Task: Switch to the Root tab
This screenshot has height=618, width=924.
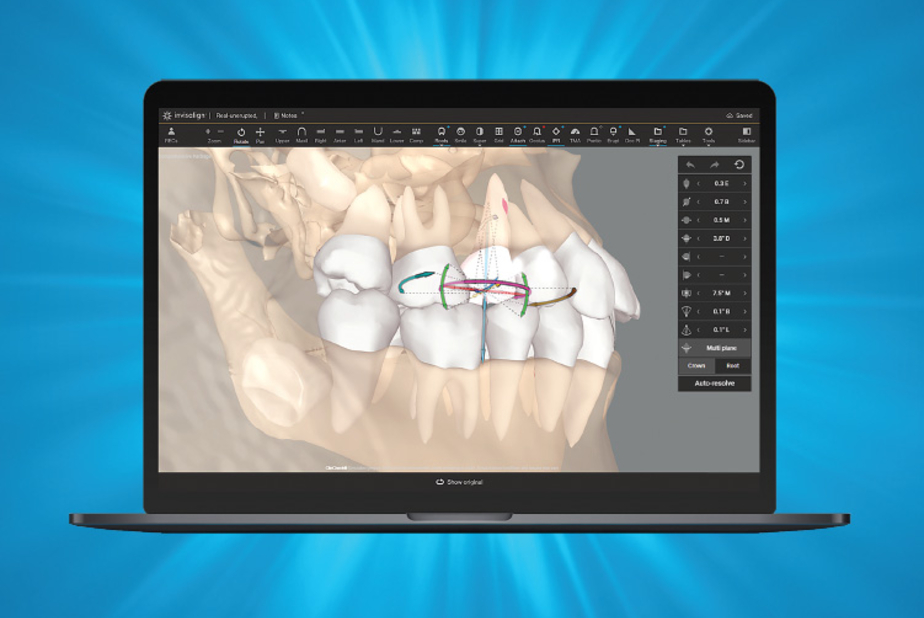Action: pyautogui.click(x=731, y=364)
